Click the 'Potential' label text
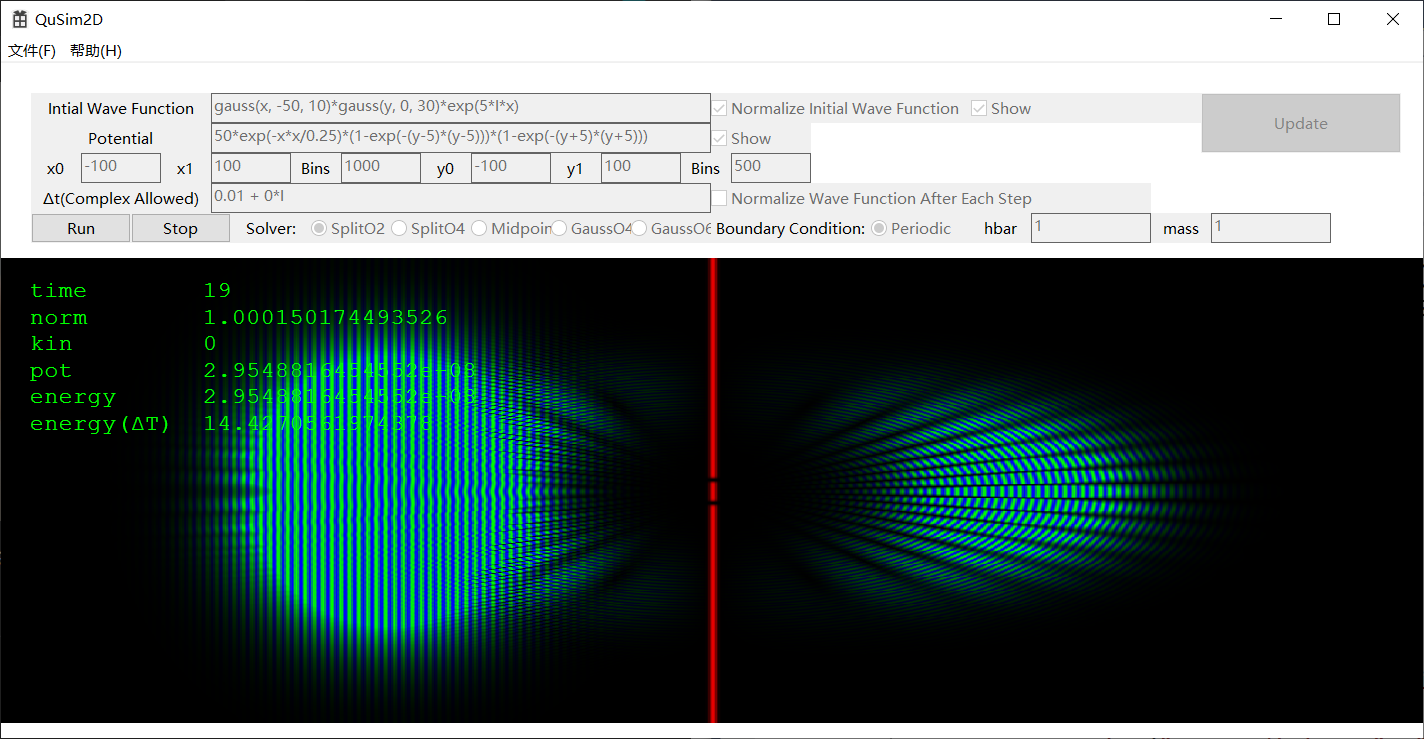 point(121,138)
